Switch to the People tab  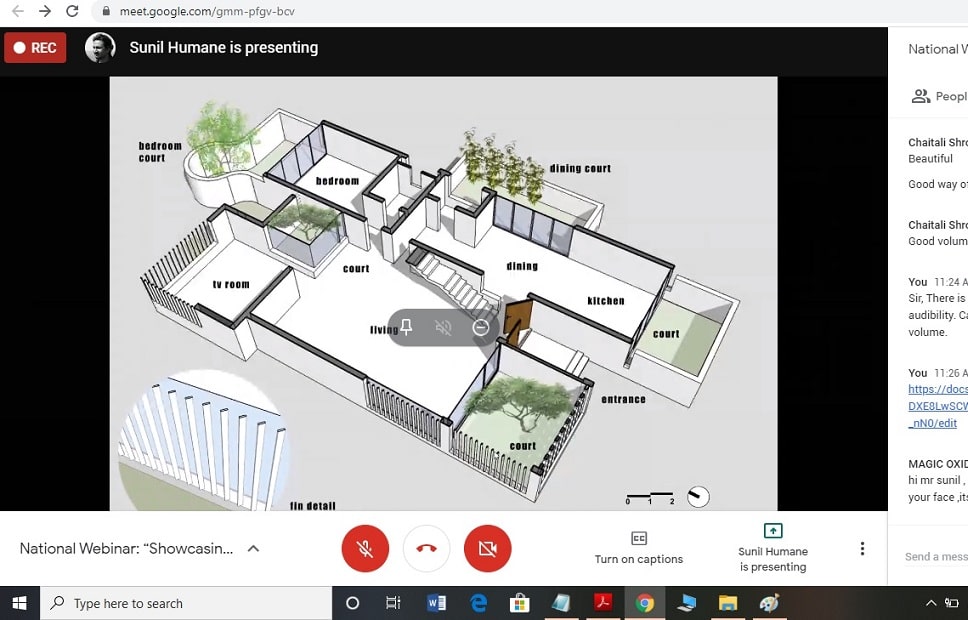coord(940,97)
